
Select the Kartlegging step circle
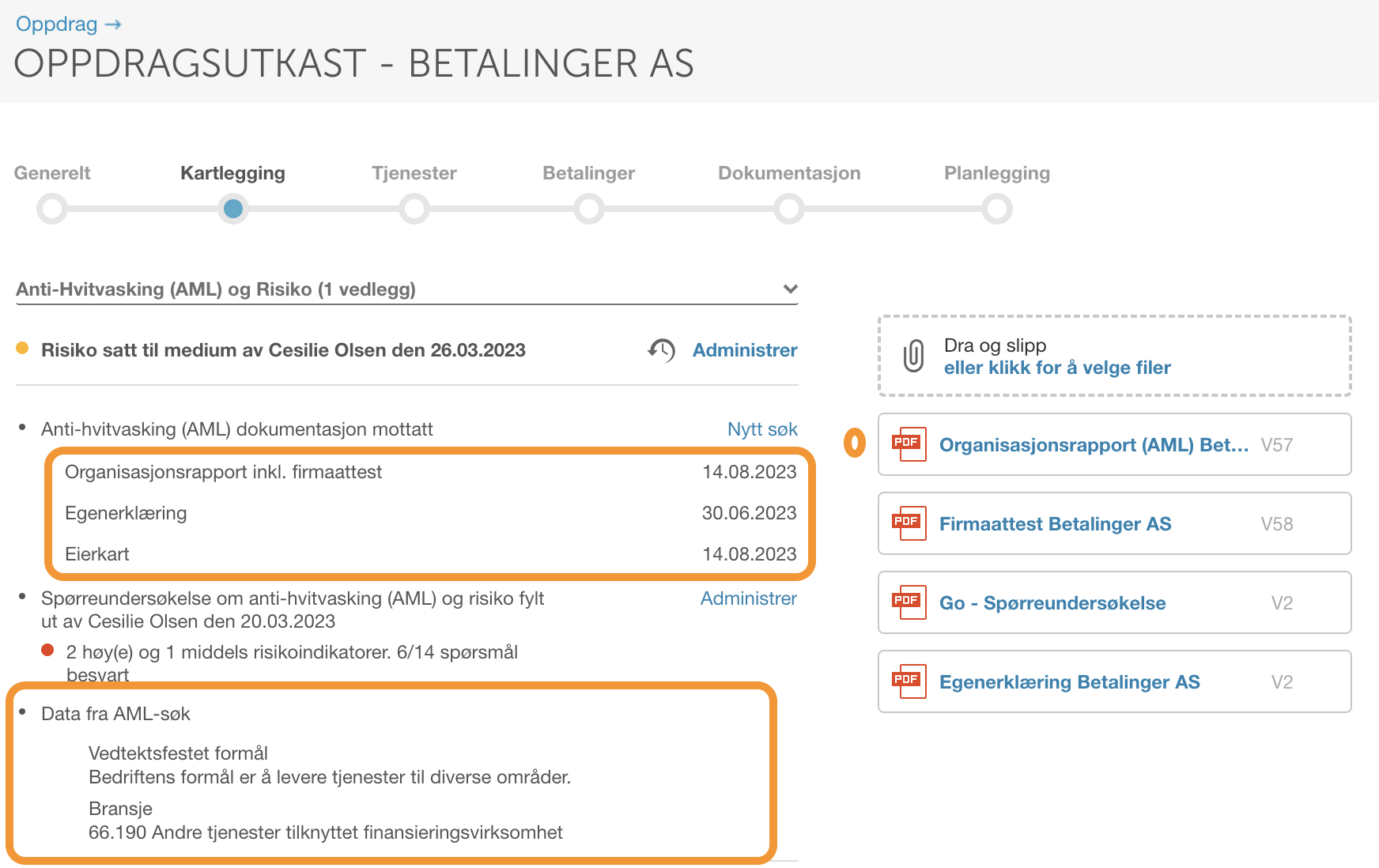click(233, 209)
